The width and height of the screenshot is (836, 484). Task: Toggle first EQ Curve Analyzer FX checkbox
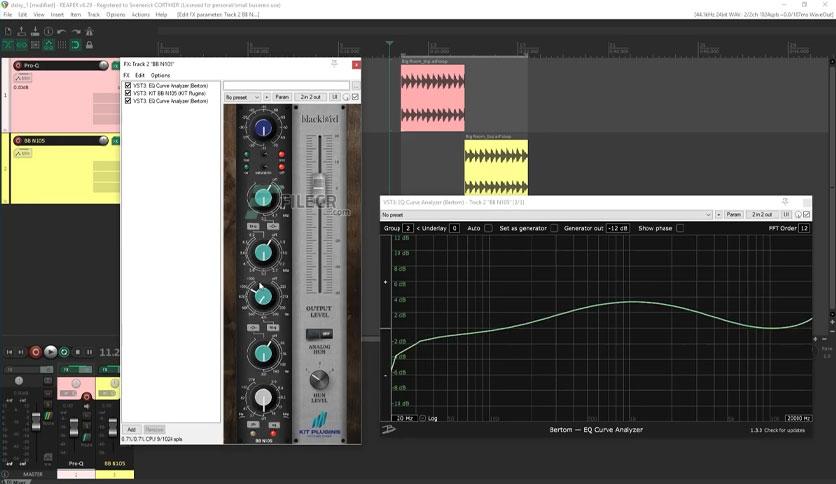point(128,85)
